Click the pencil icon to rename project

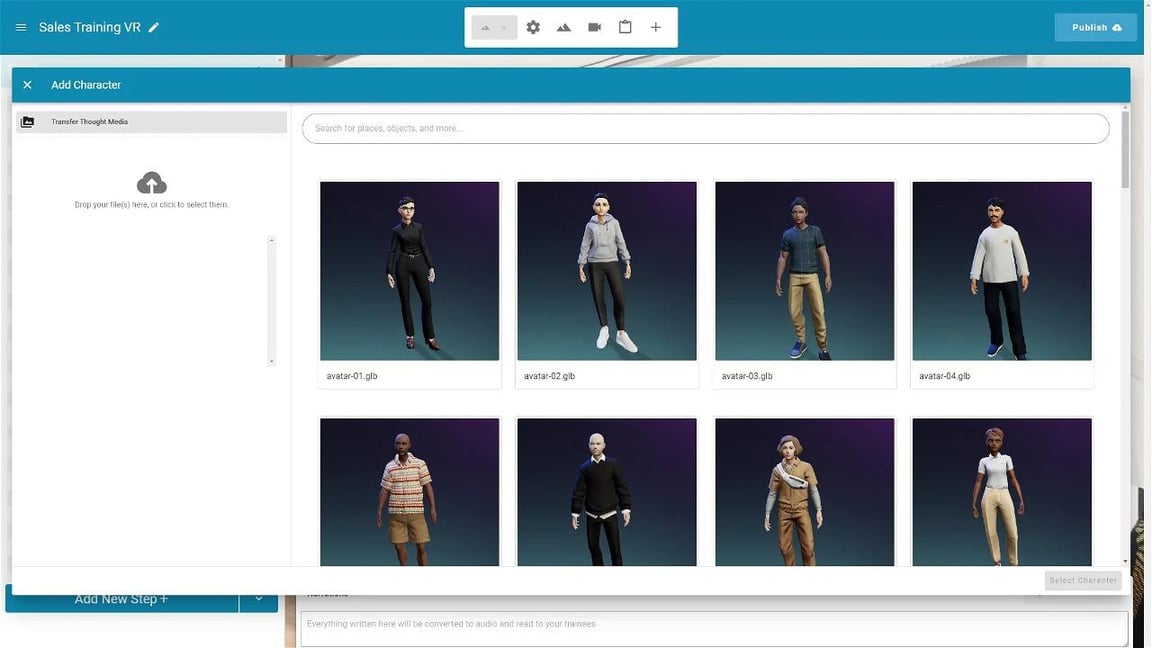(x=154, y=28)
